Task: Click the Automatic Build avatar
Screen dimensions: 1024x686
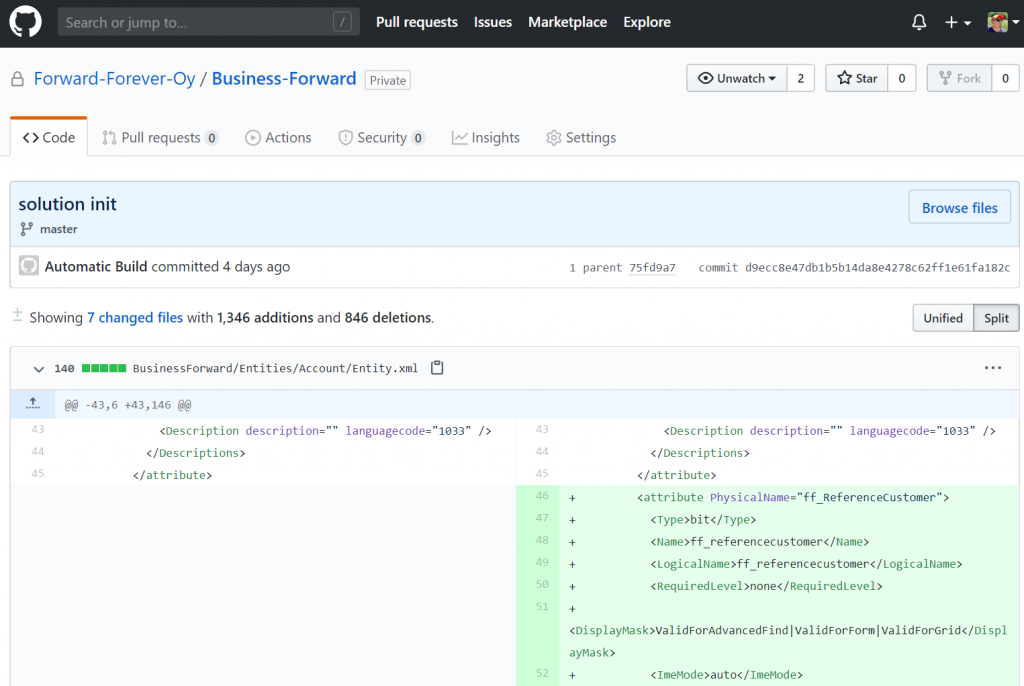Action: coord(29,266)
